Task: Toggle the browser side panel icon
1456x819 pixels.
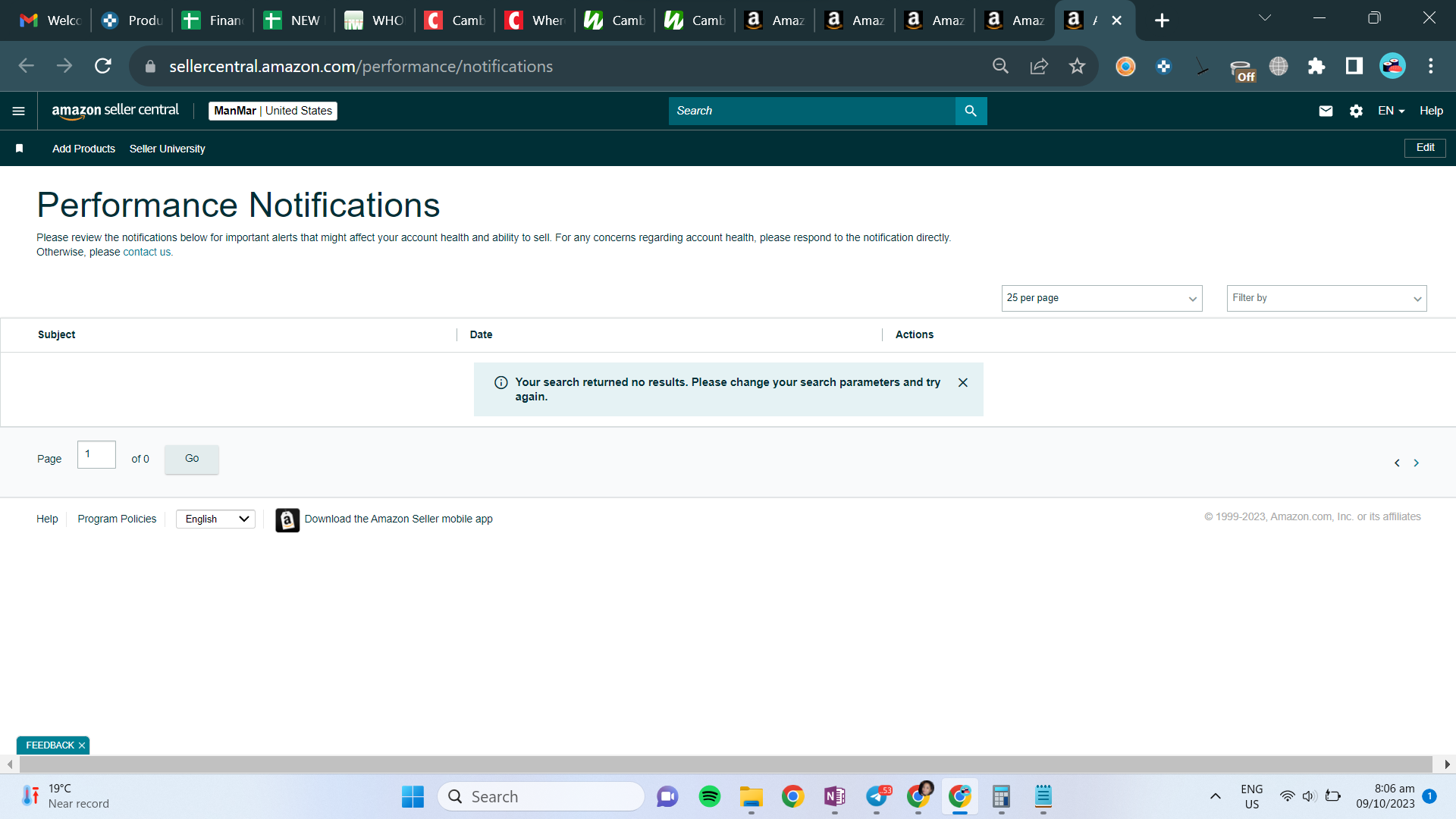Action: coord(1354,66)
